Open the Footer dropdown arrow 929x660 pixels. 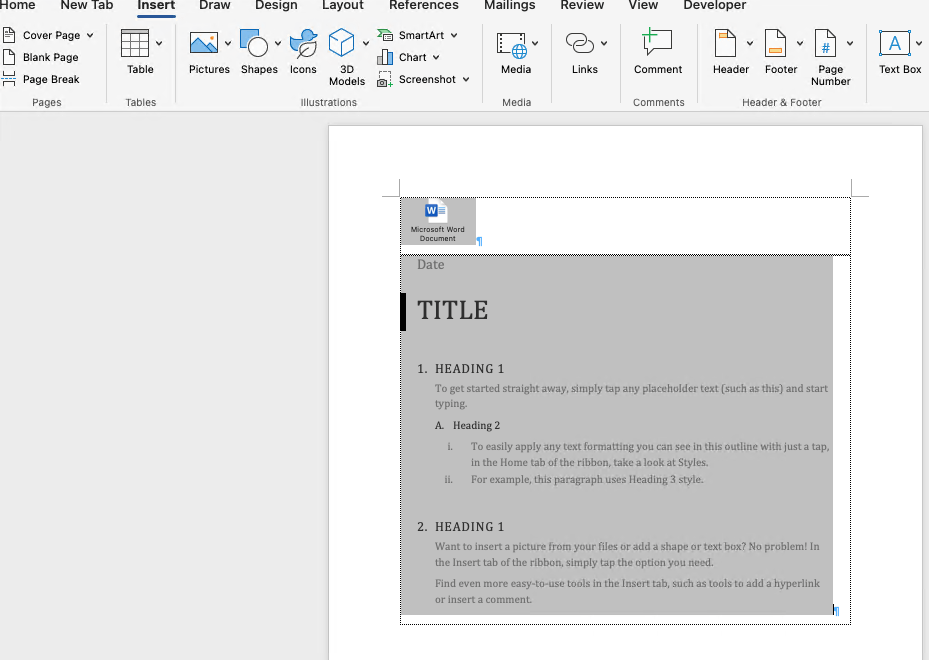pyautogui.click(x=800, y=43)
